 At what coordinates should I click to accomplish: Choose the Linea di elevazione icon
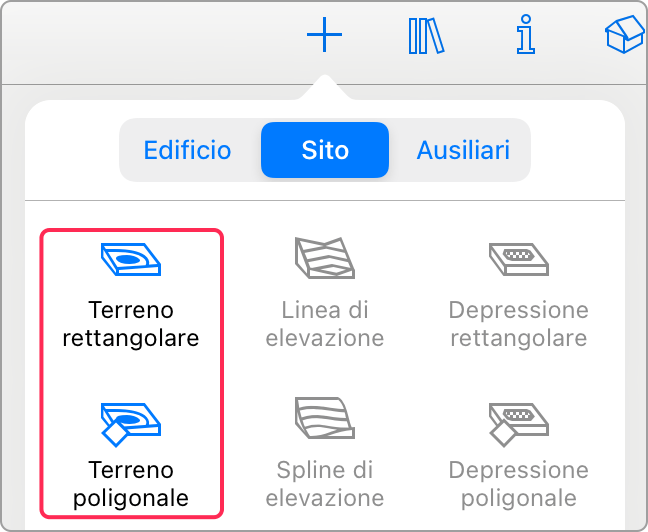[x=325, y=258]
